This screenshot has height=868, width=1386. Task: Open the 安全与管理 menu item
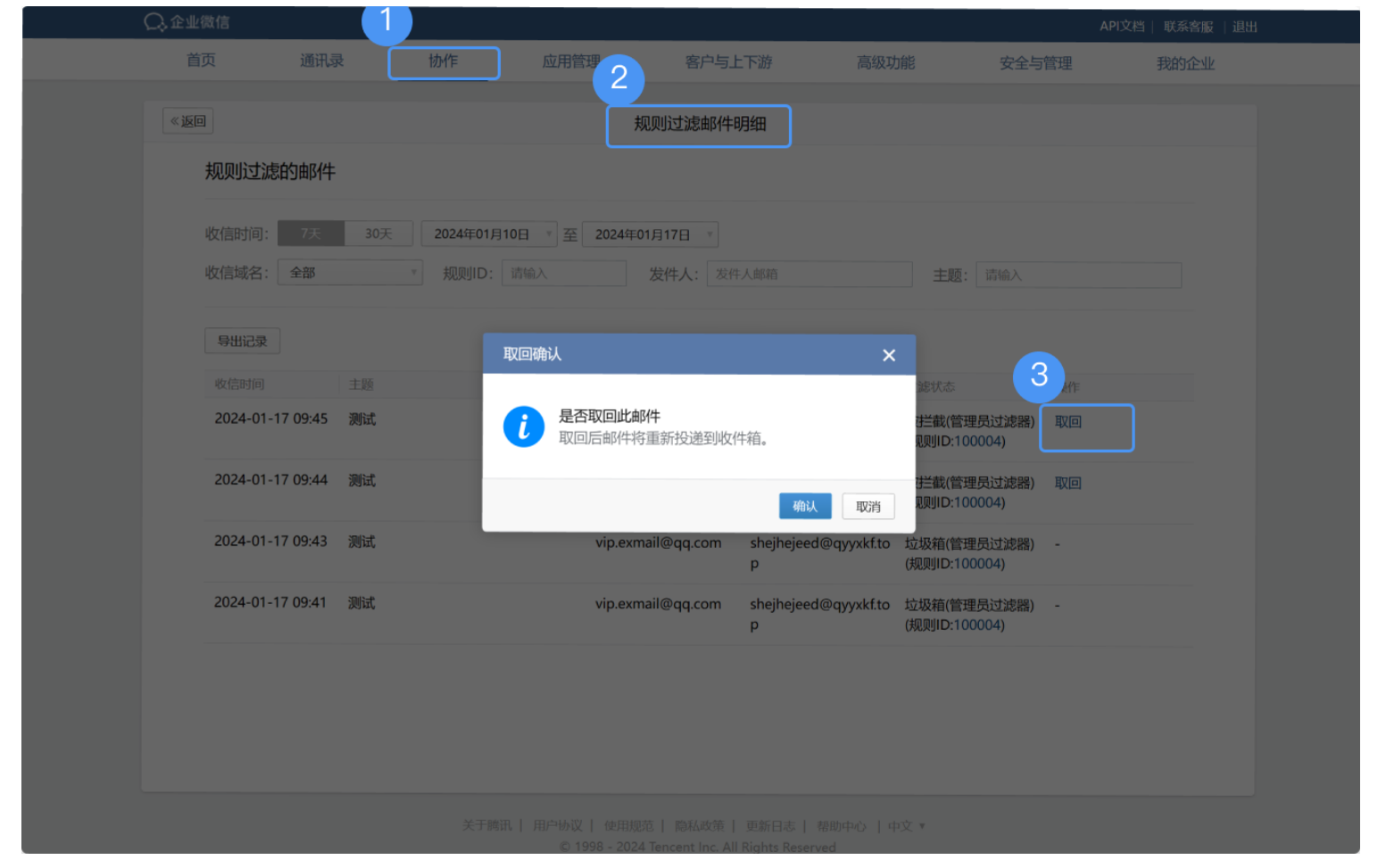point(1036,62)
